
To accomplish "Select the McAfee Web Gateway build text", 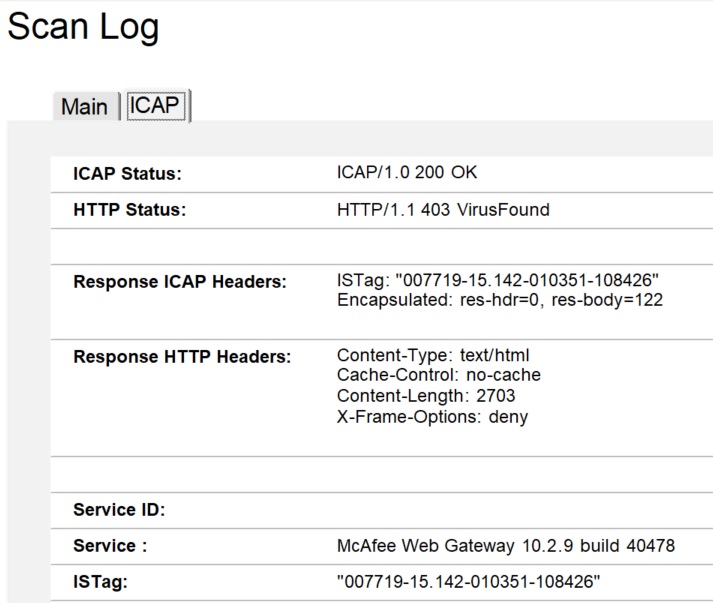I will 506,546.
